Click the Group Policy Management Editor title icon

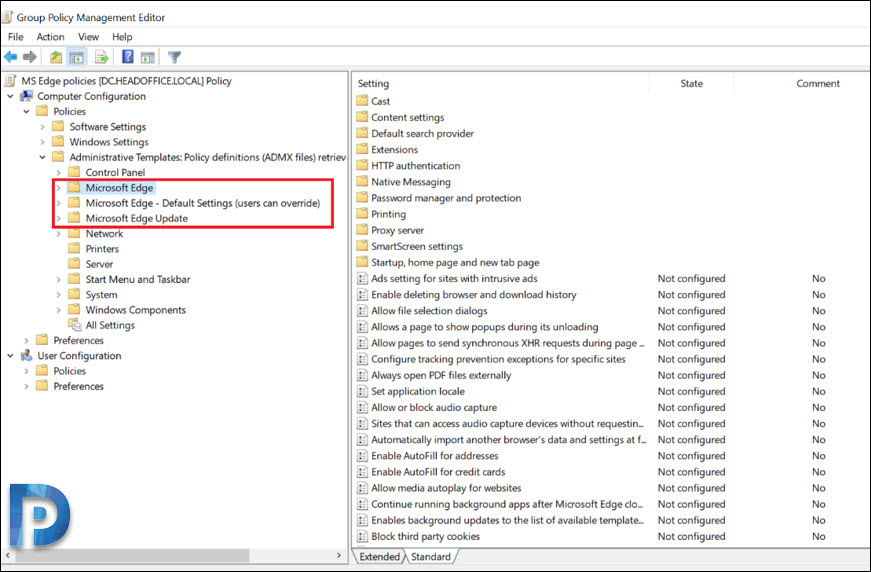pyautogui.click(x=7, y=17)
